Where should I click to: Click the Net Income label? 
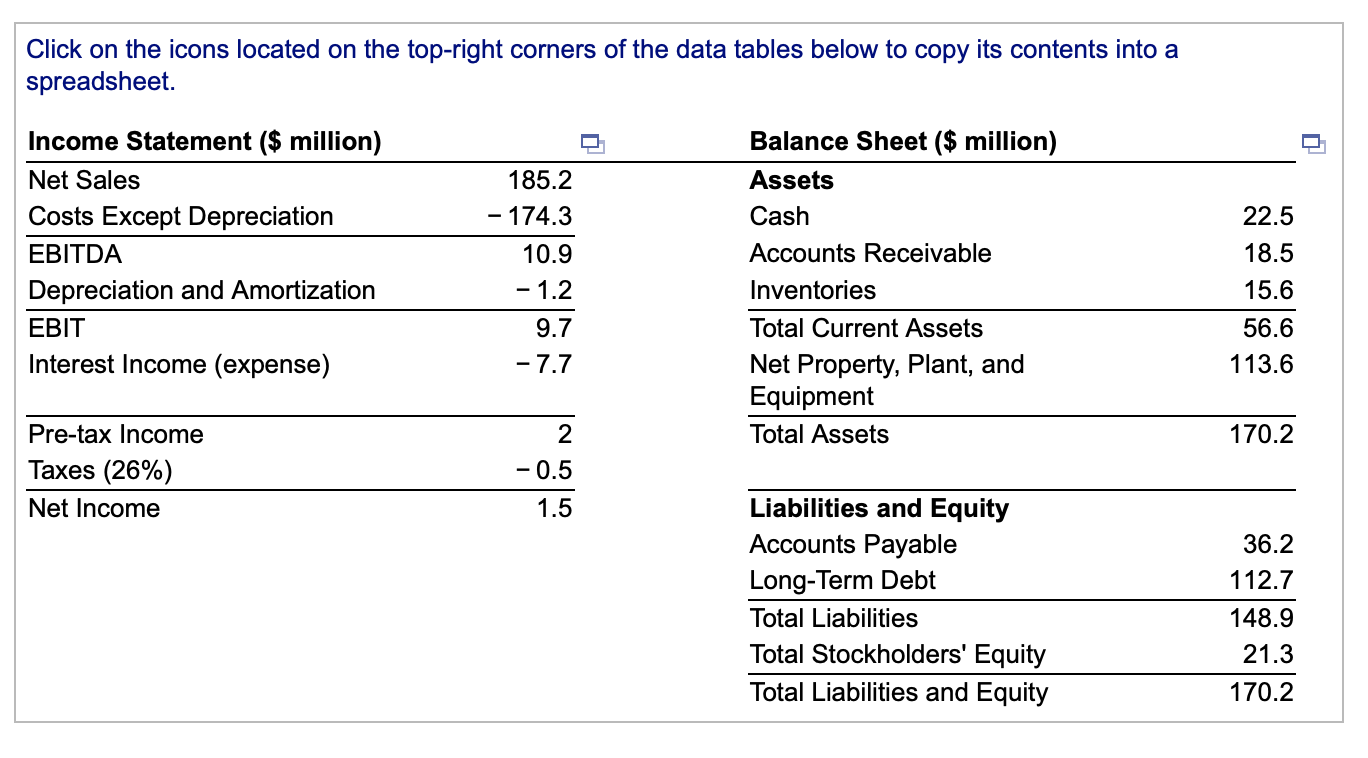click(94, 508)
